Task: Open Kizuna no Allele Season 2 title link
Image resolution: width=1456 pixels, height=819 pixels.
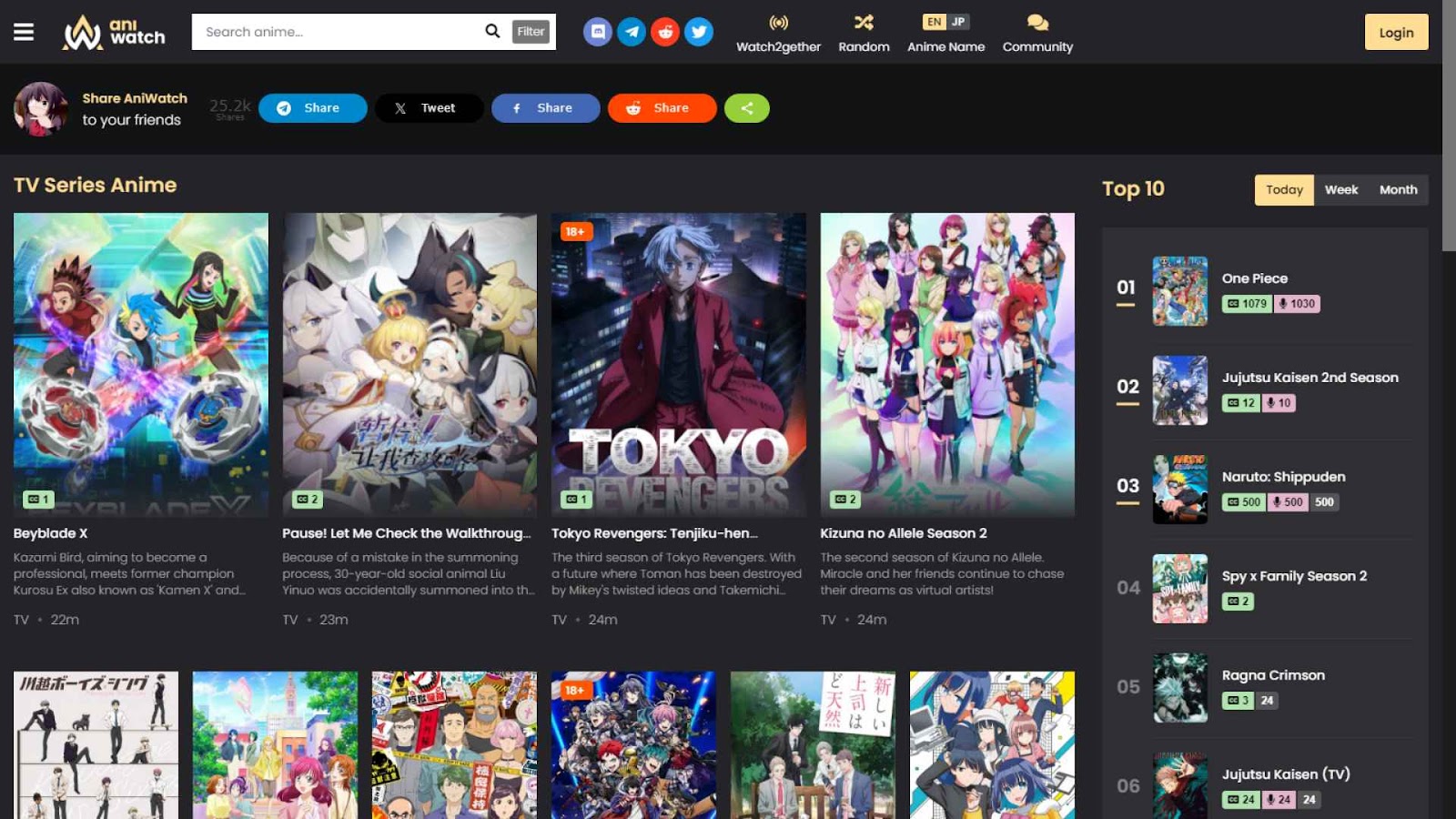Action: 904,533
